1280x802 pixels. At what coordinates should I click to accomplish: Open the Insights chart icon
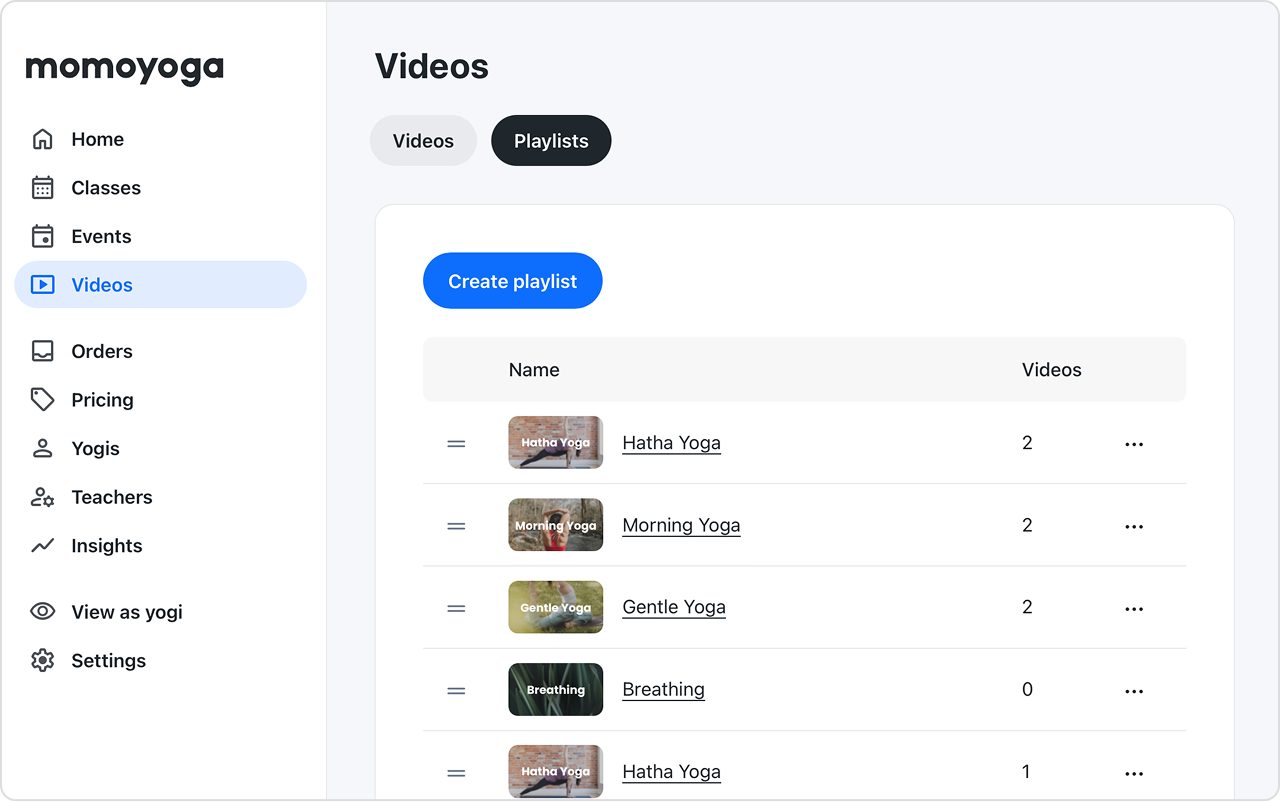coord(41,545)
